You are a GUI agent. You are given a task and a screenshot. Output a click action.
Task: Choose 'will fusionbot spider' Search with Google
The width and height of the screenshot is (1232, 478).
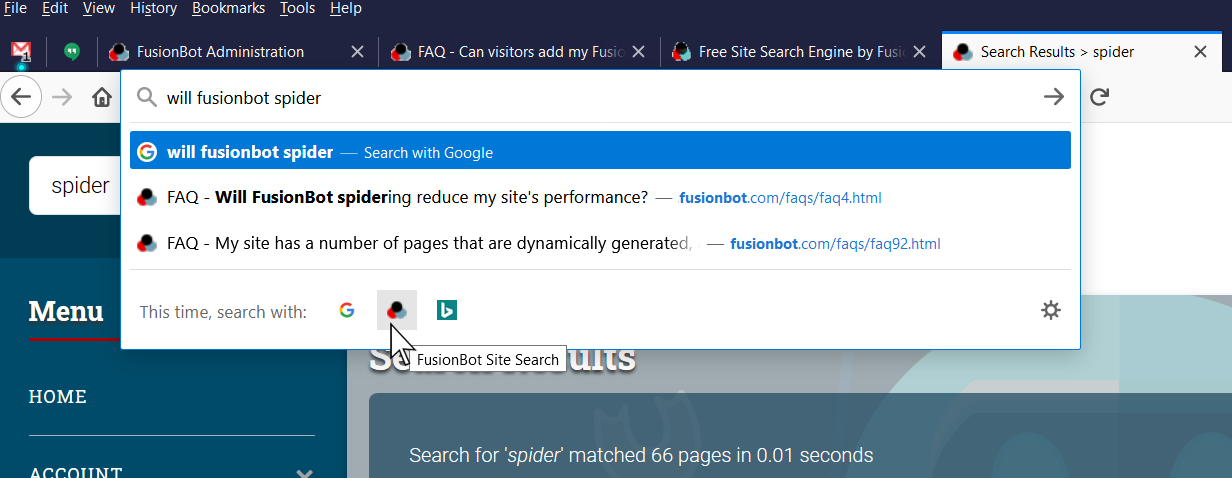pos(600,151)
